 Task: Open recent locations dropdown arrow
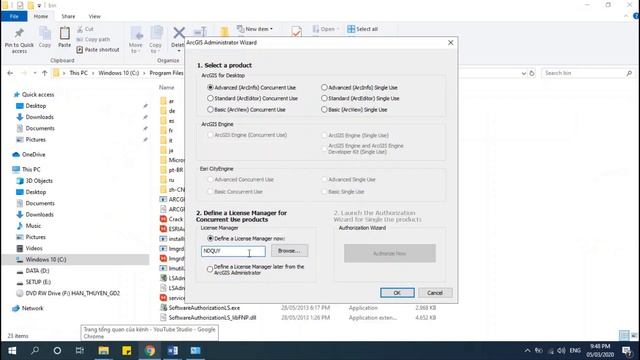click(35, 73)
